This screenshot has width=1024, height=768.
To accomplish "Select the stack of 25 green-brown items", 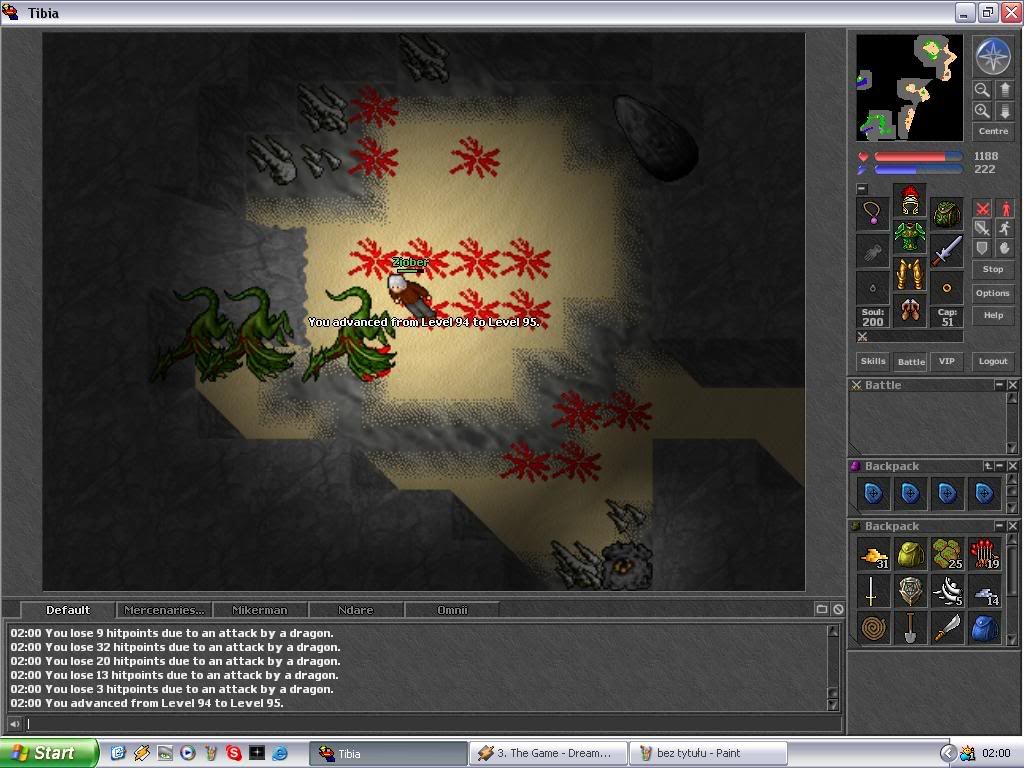I will [x=948, y=554].
